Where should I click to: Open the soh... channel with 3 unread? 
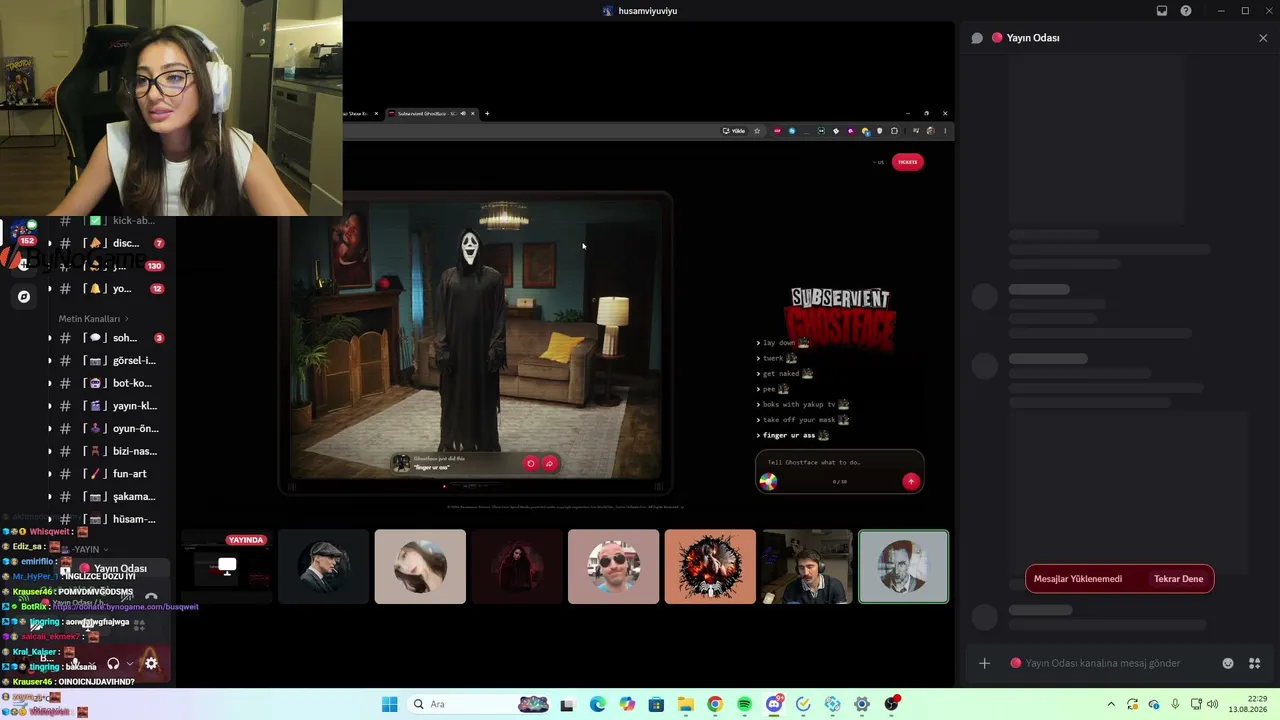pyautogui.click(x=115, y=338)
